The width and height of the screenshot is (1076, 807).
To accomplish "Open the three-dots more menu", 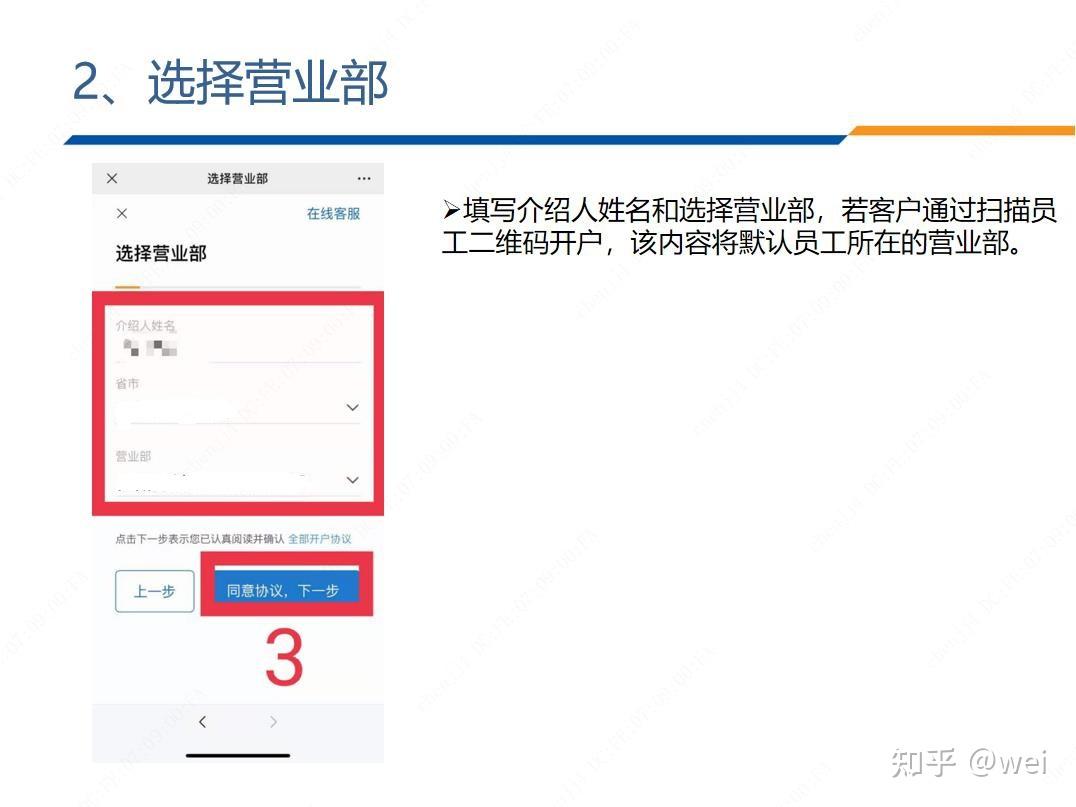I will pos(364,178).
